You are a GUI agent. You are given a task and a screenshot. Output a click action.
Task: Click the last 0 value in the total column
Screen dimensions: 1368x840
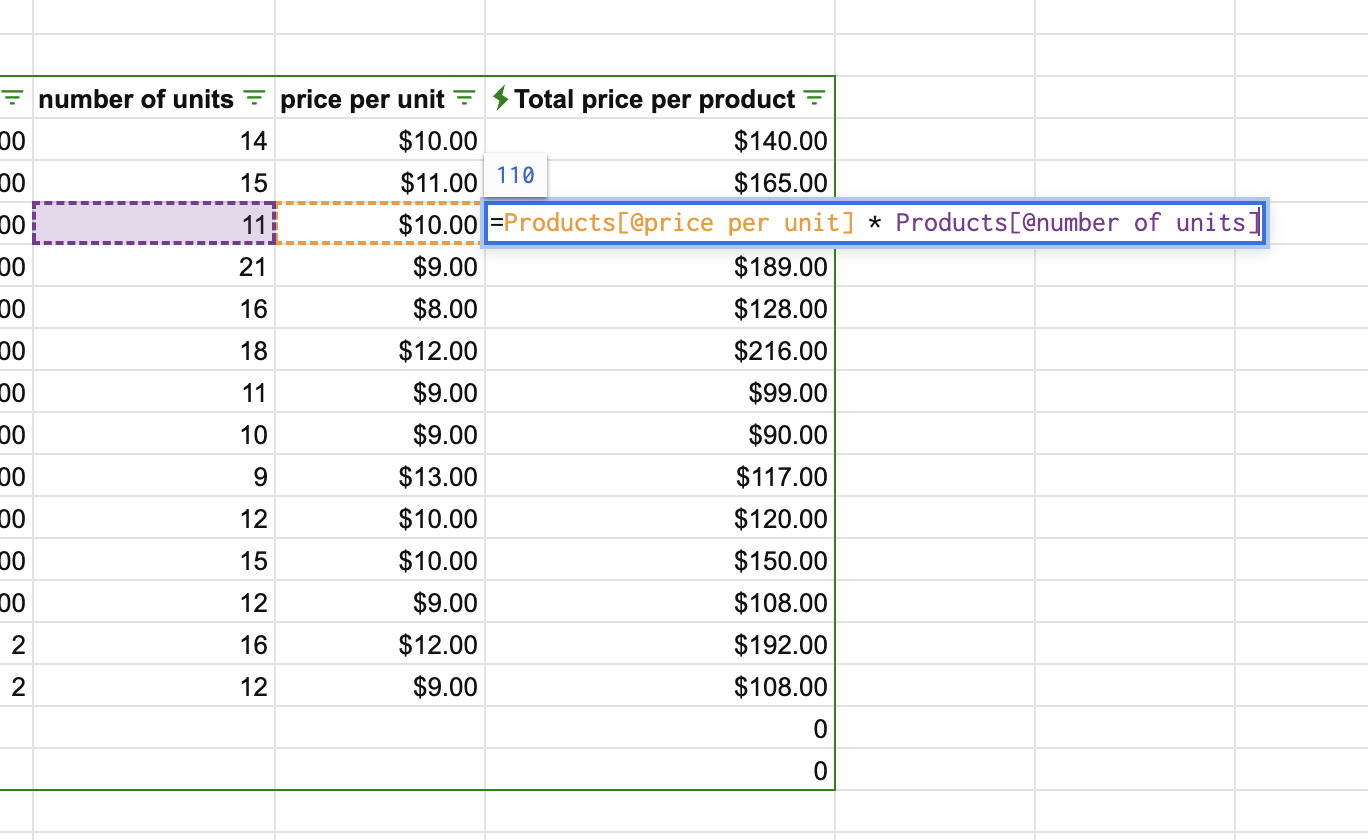(x=660, y=771)
